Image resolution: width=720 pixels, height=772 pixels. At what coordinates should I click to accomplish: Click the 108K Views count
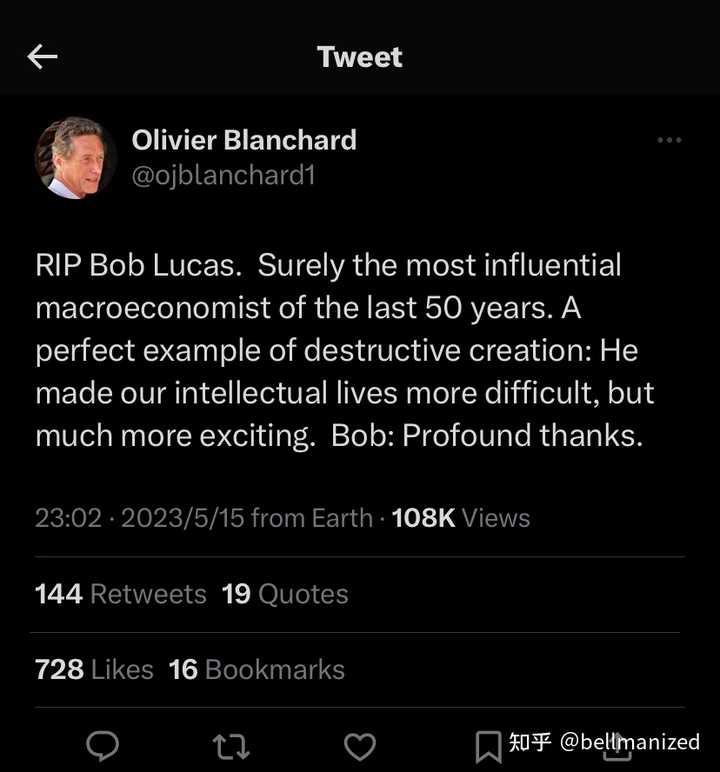pos(461,518)
